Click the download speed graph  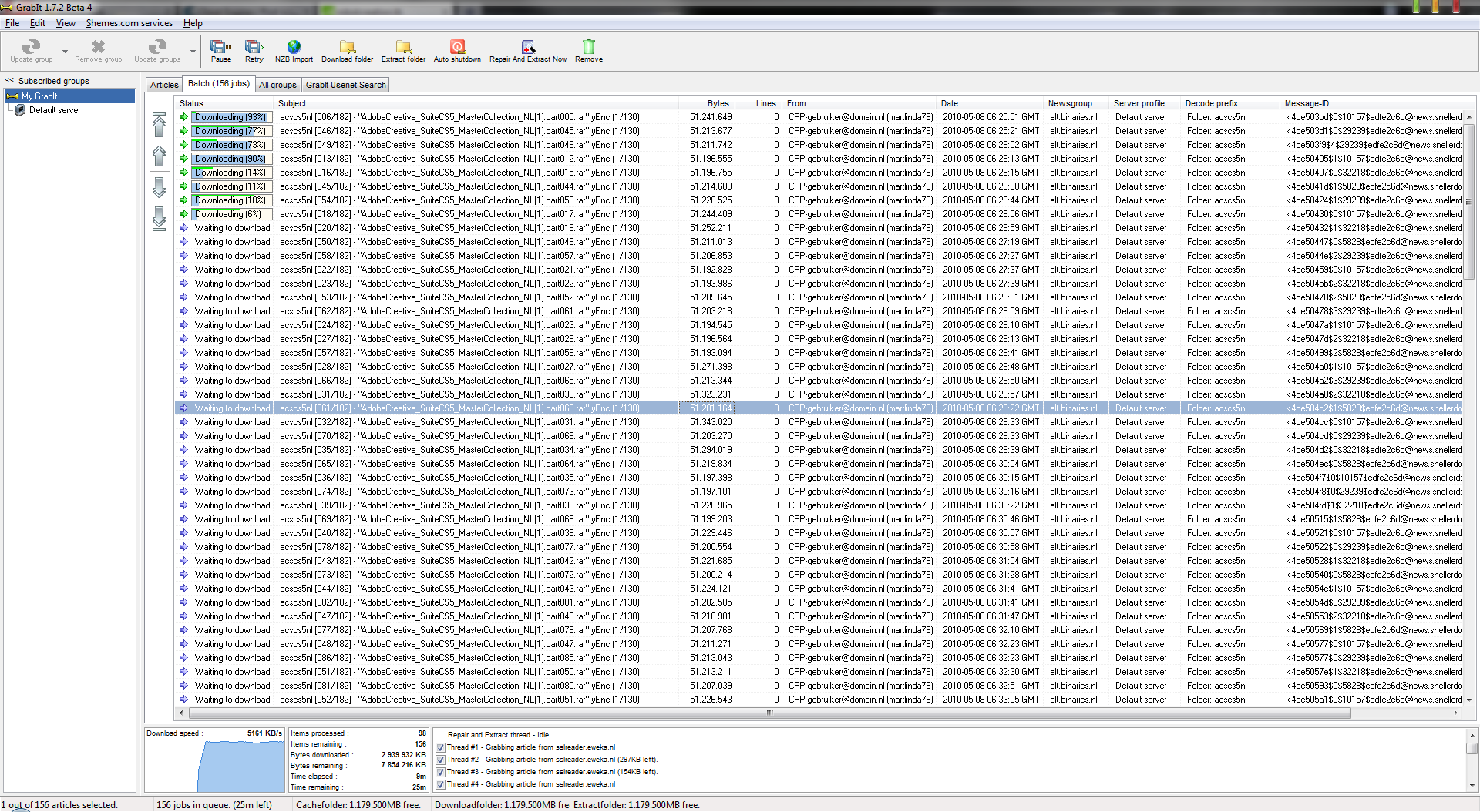(214, 765)
